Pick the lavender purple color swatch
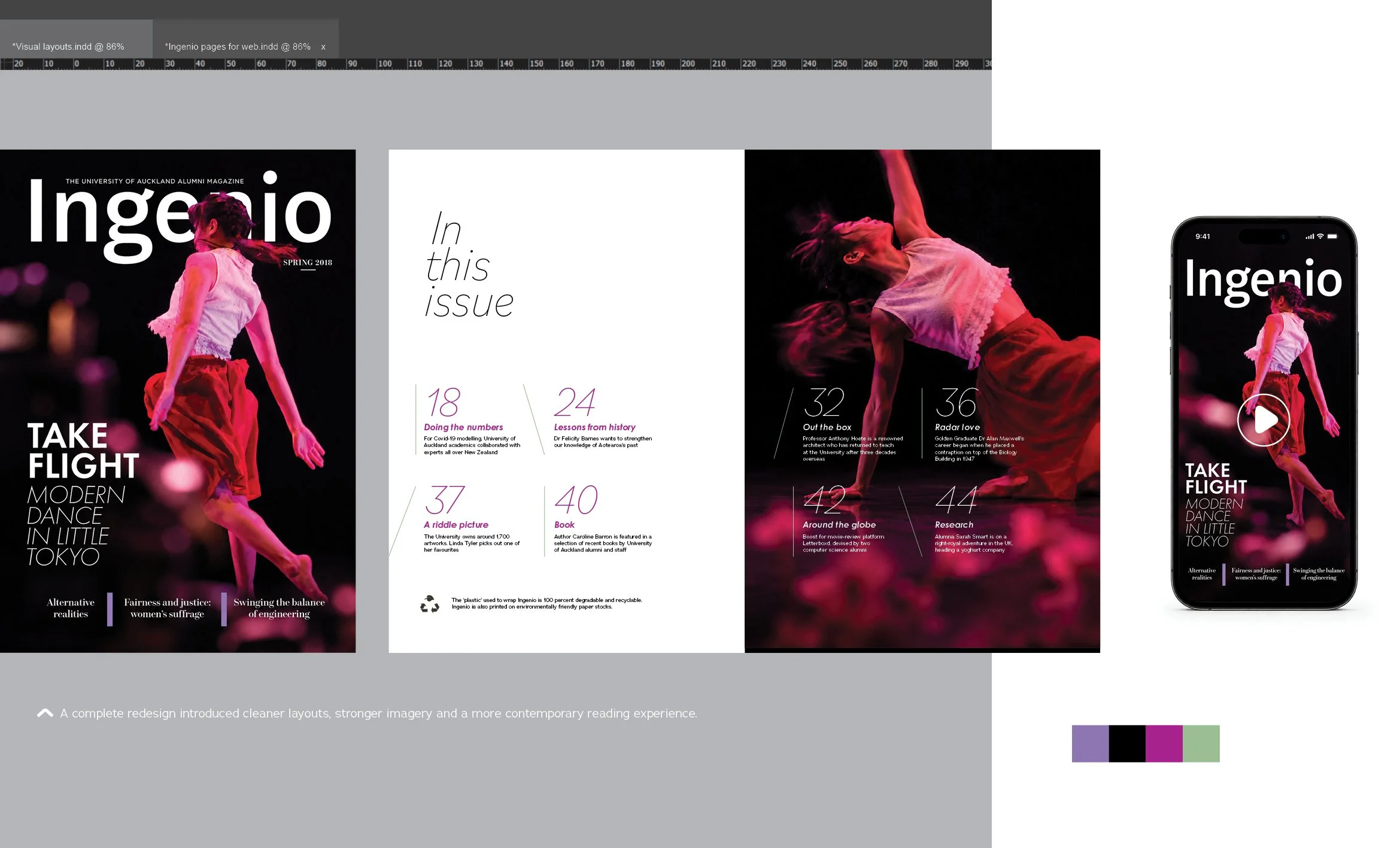 point(1090,743)
